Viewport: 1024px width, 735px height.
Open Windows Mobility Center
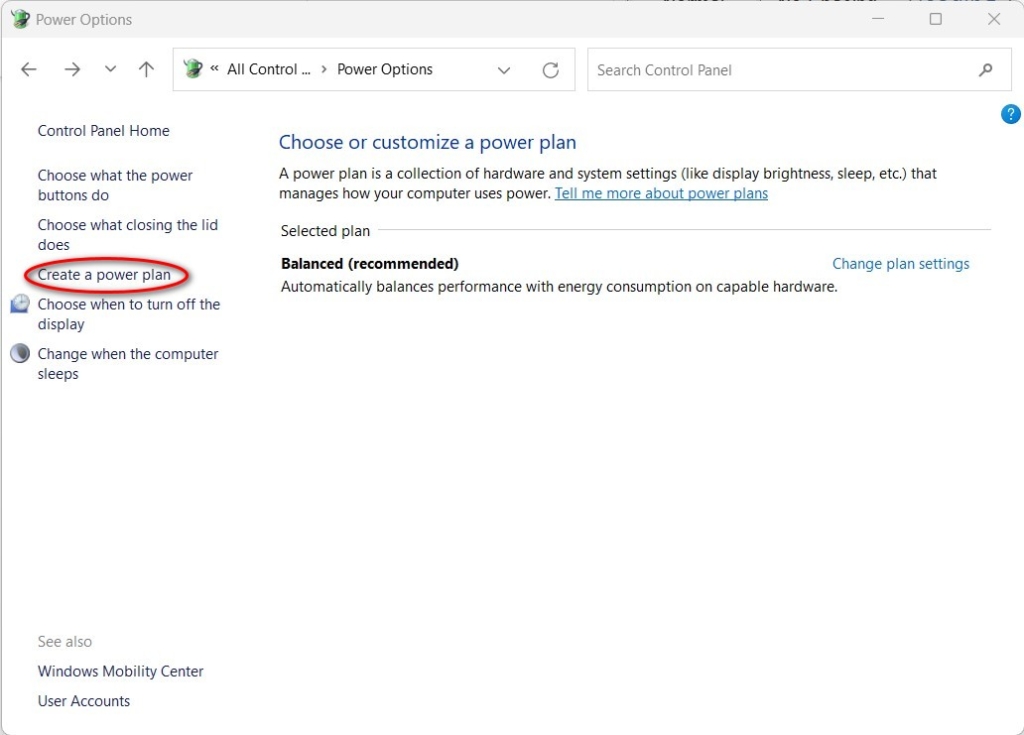[x=120, y=671]
